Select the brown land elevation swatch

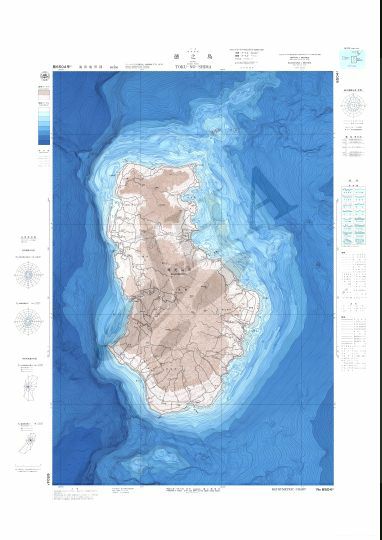pos(44,92)
